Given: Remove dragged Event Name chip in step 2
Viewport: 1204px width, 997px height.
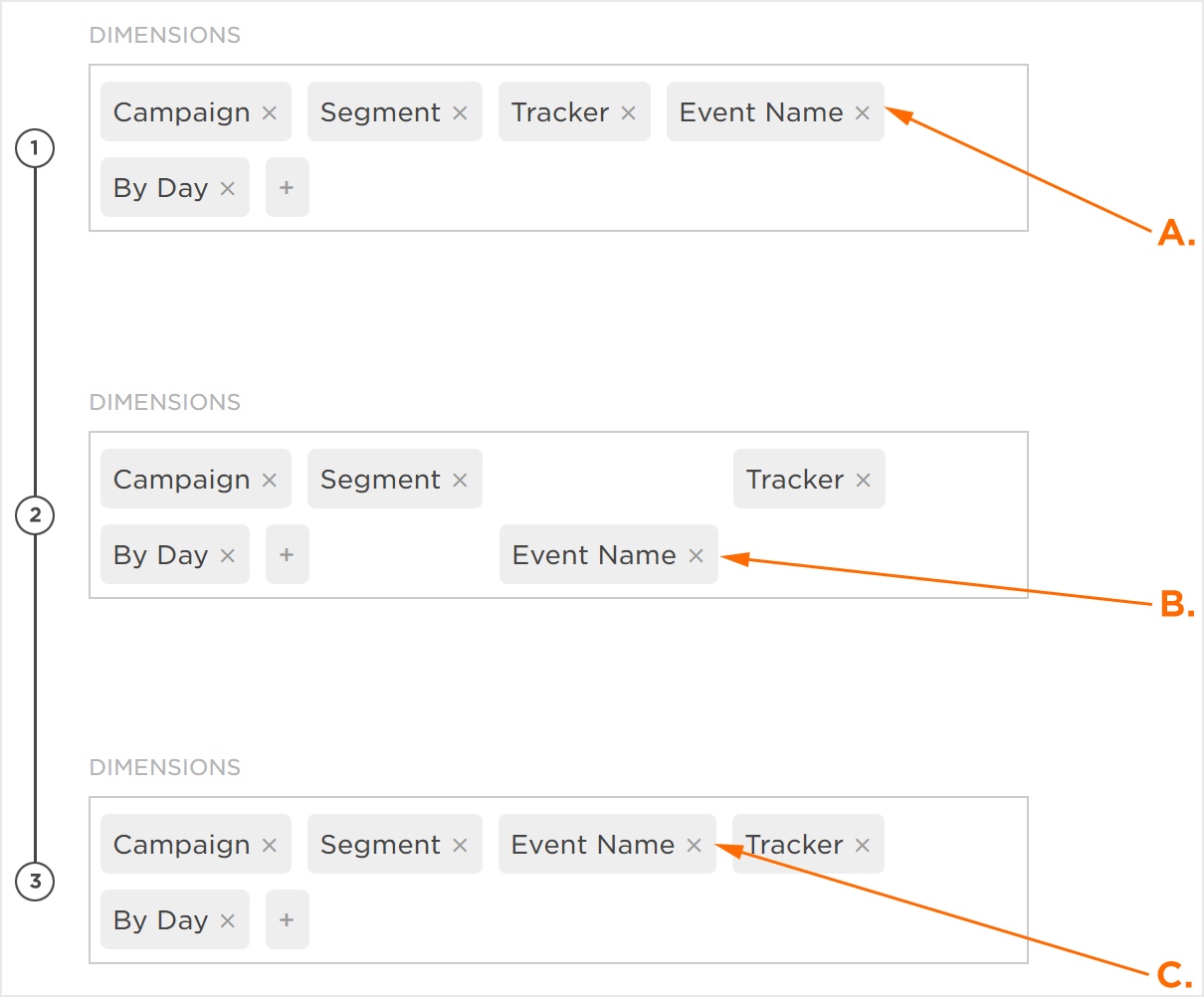Looking at the screenshot, I should (697, 556).
